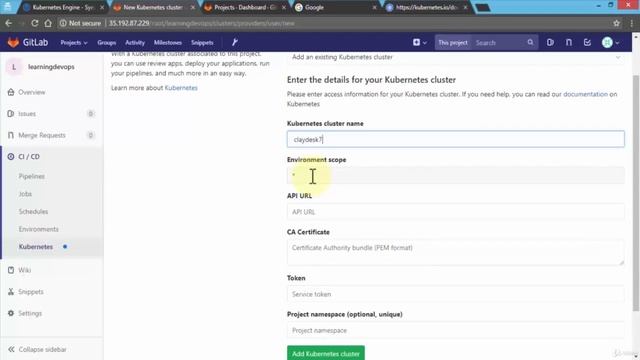Open Chrome three-dot menu

click(631, 23)
